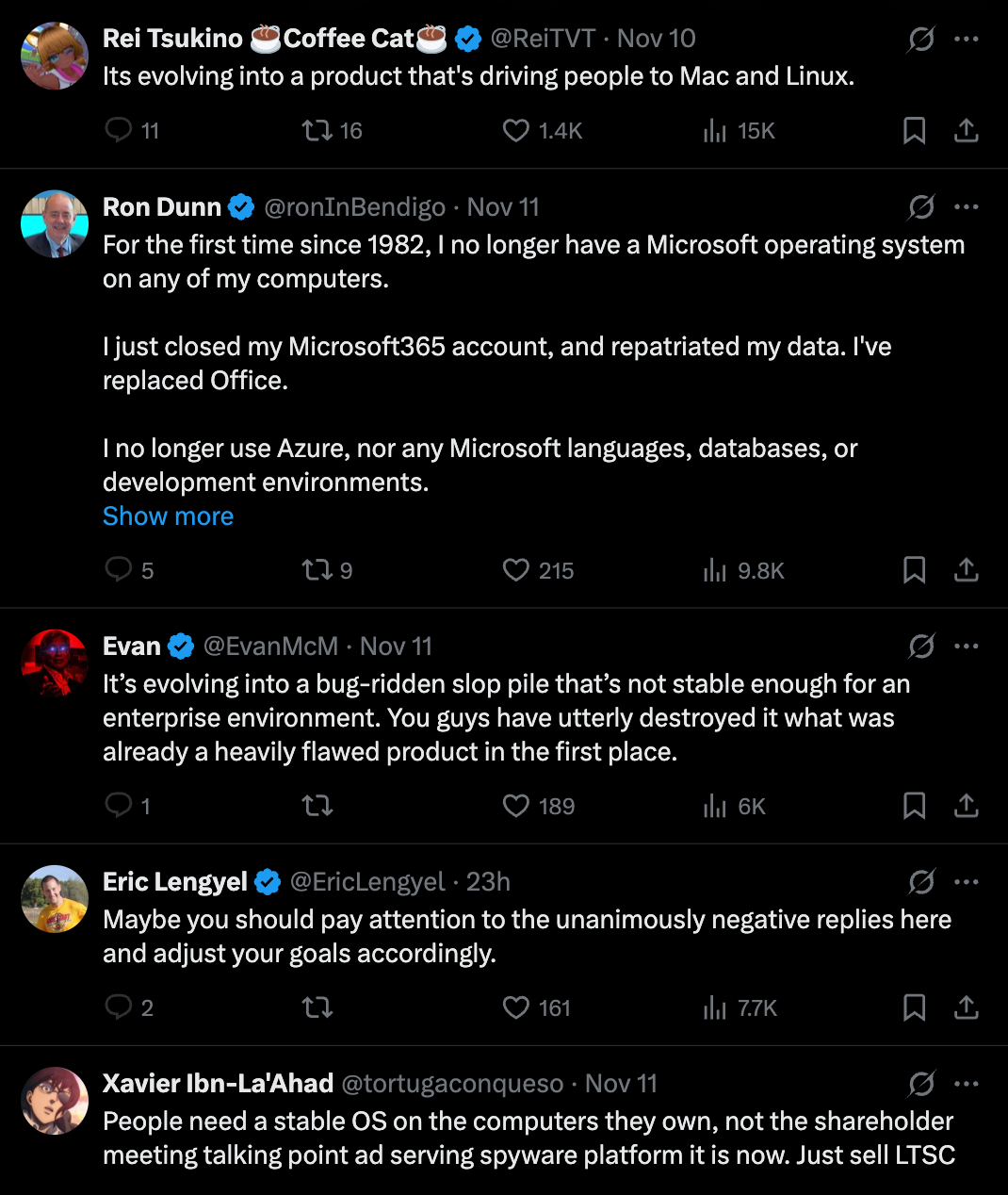This screenshot has width=1008, height=1195.
Task: Open more options on Ron Dunn's tweet
Action: 966,207
